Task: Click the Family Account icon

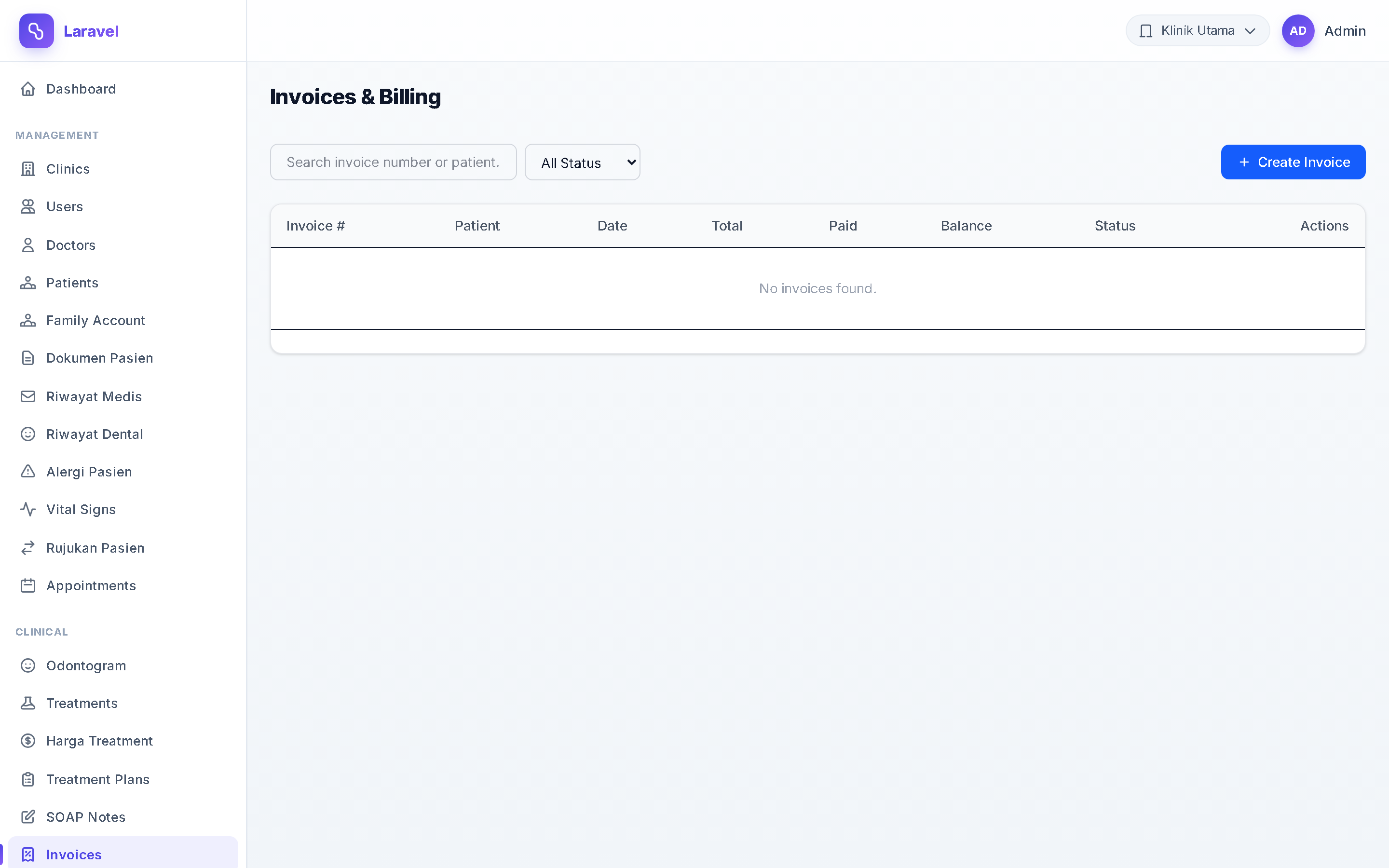Action: 27,320
